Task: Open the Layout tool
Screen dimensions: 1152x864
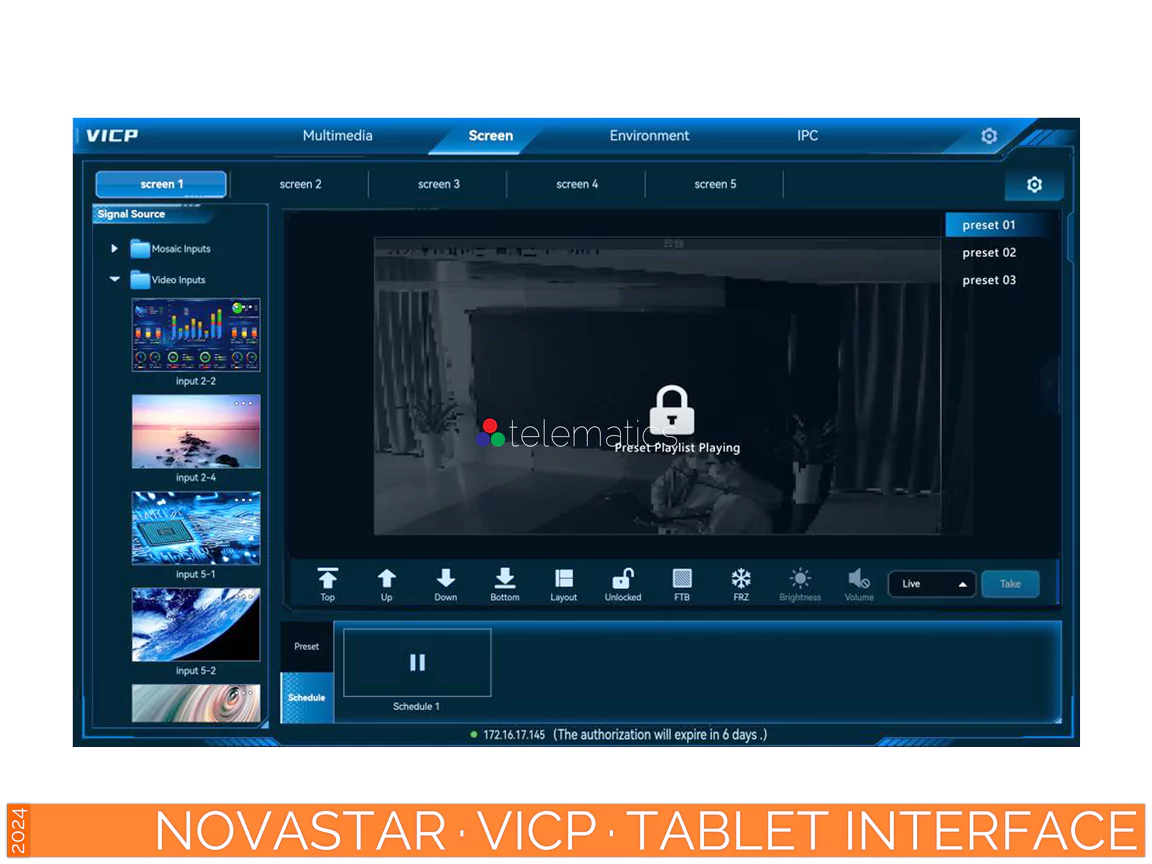Action: [564, 579]
